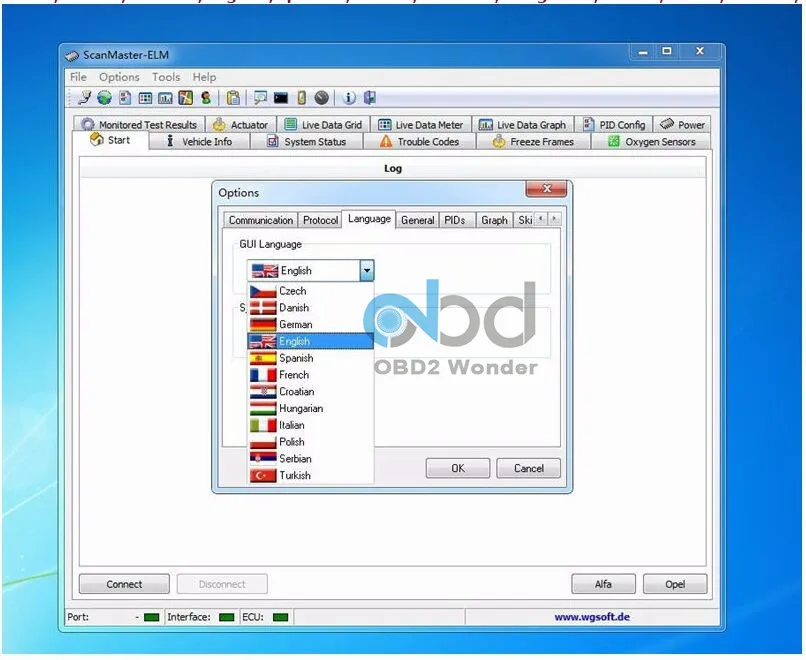Choose Serbian from language list
The image size is (806, 660).
(x=310, y=459)
